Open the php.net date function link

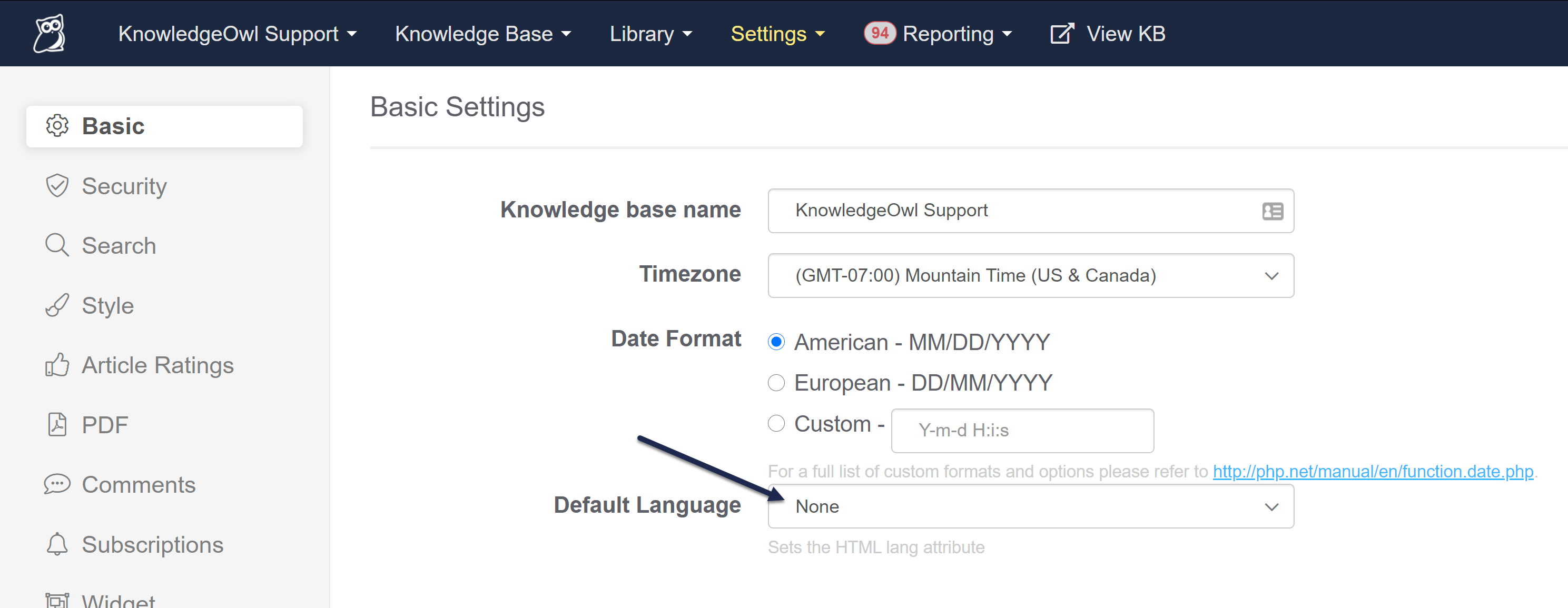pos(1373,472)
